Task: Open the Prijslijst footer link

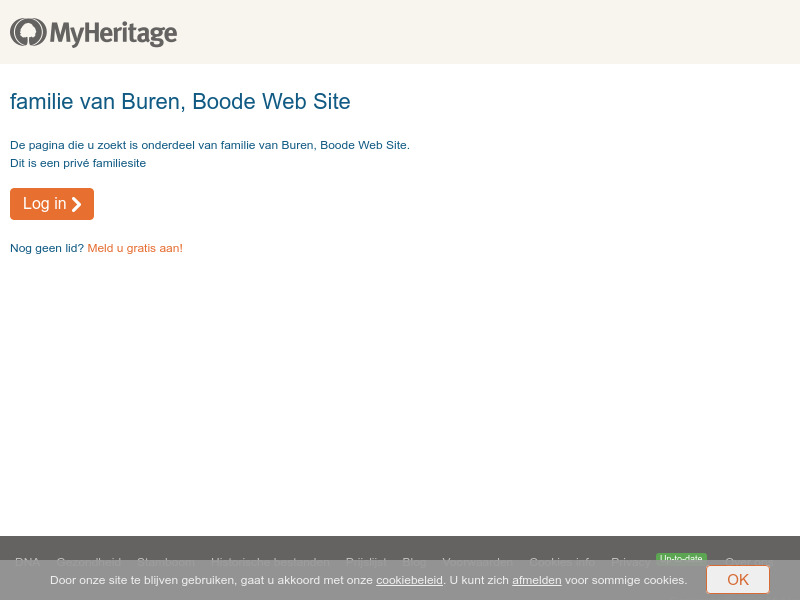Action: tap(367, 562)
